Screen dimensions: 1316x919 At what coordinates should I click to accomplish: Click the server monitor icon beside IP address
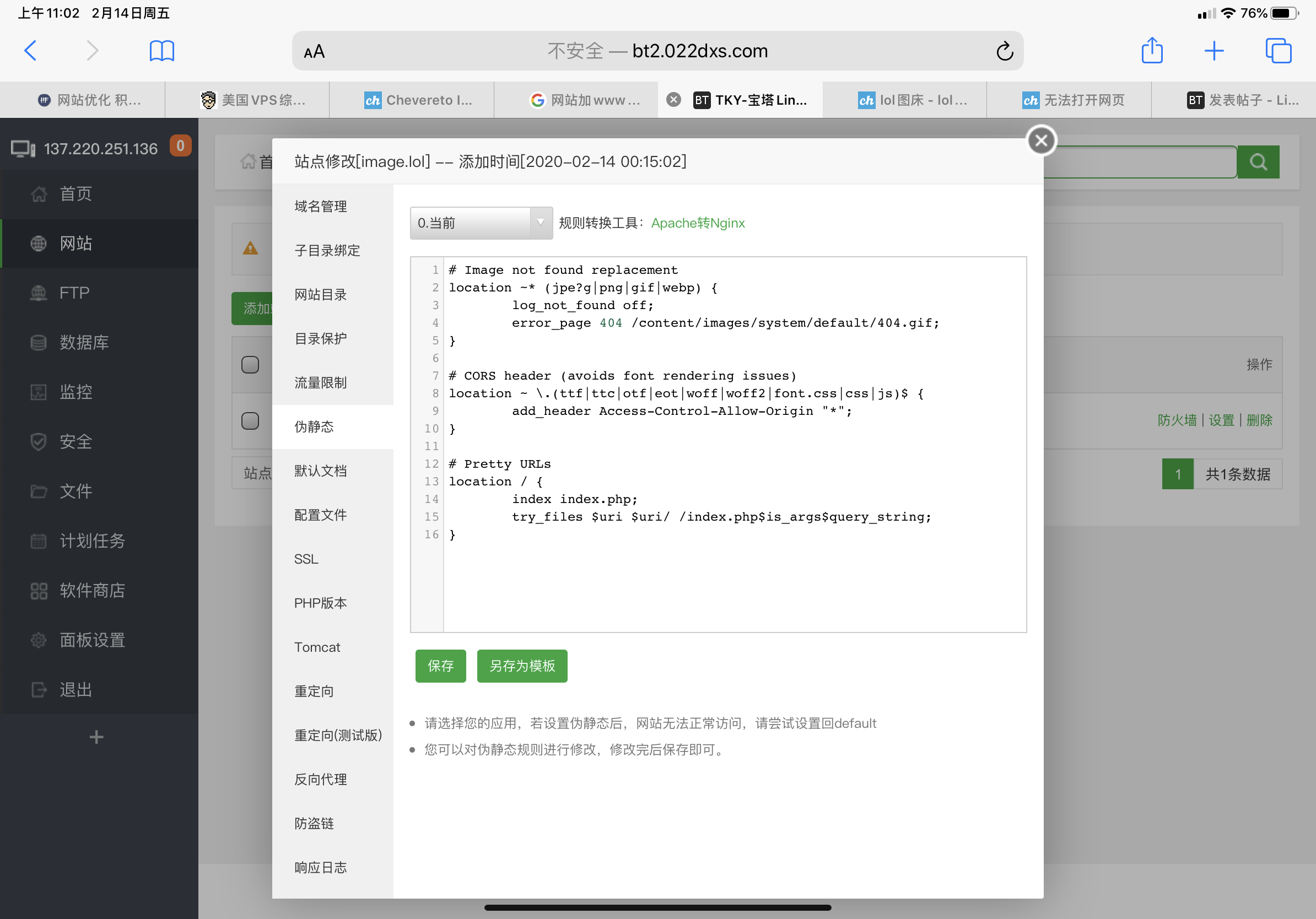point(23,149)
